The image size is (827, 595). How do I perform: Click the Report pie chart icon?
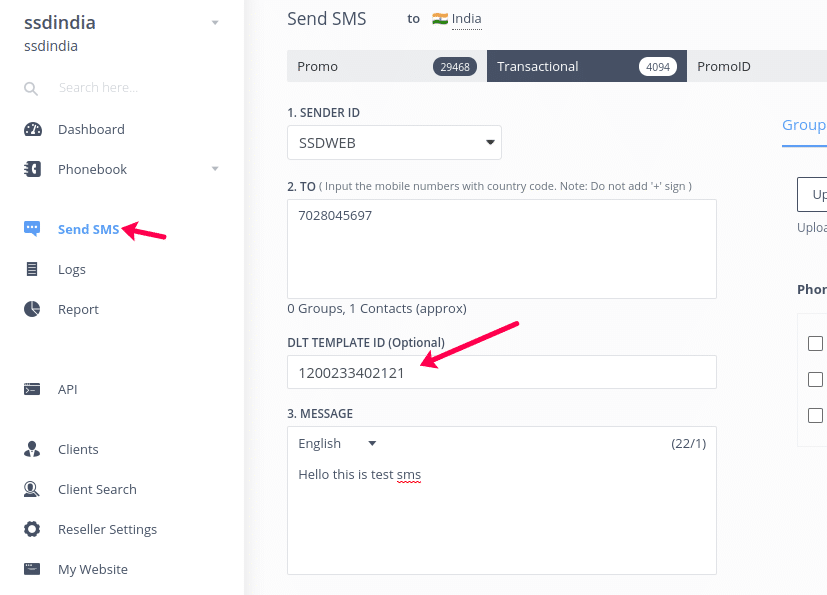point(32,309)
